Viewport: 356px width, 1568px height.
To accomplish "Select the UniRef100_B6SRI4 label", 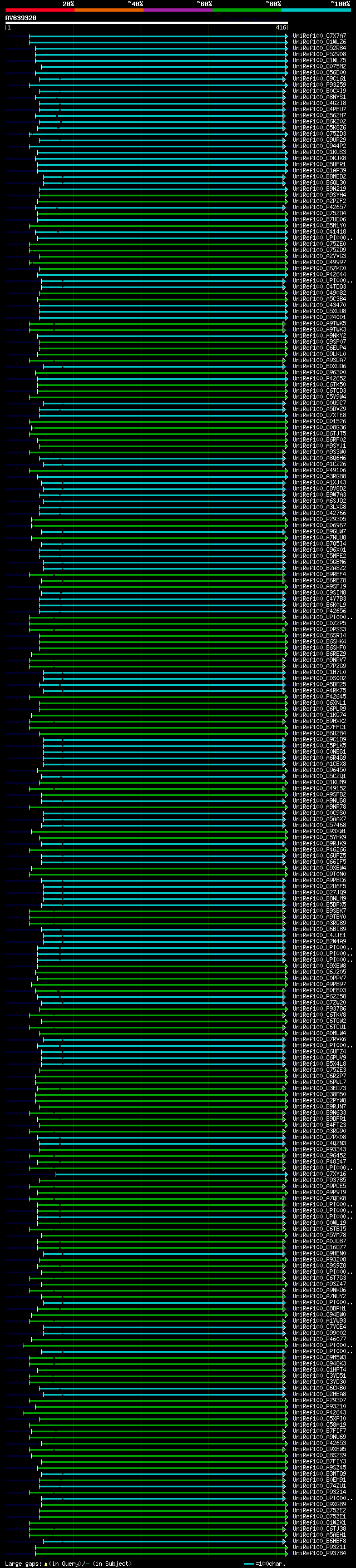I will point(319,635).
